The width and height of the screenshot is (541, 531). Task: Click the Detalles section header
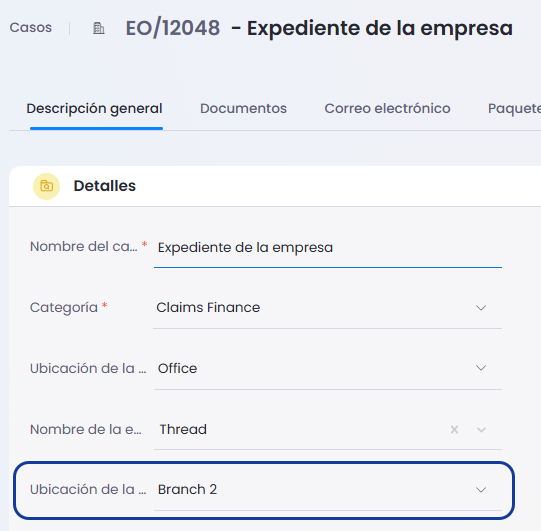(105, 186)
